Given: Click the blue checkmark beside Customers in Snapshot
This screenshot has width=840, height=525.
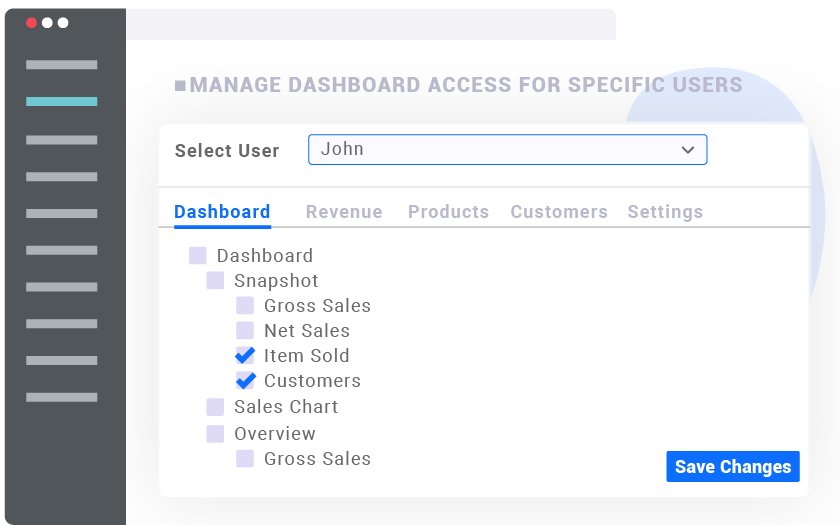Looking at the screenshot, I should pos(245,380).
